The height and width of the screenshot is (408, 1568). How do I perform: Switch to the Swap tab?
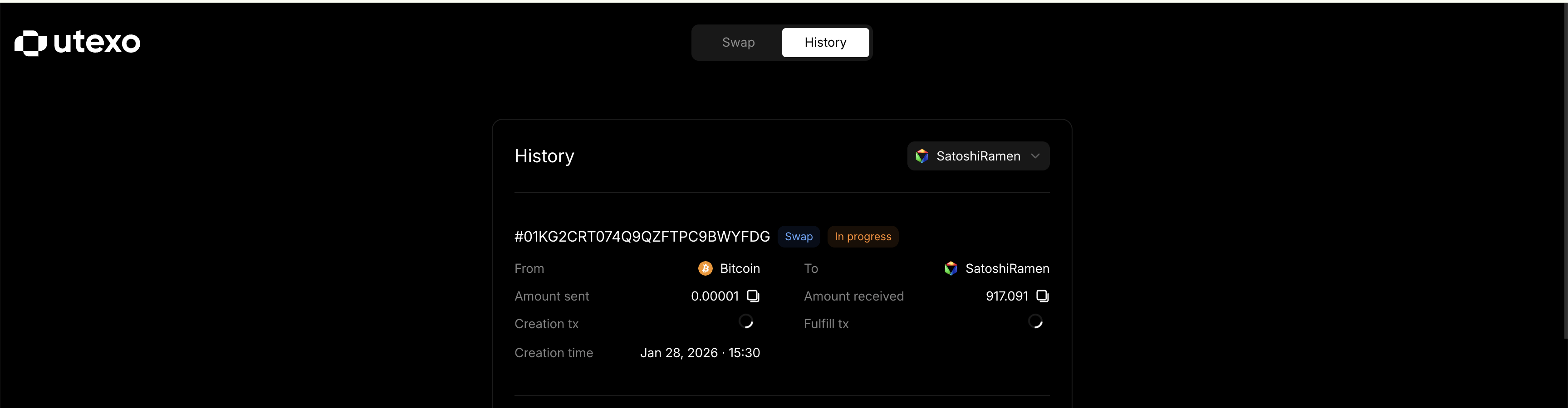tap(738, 43)
